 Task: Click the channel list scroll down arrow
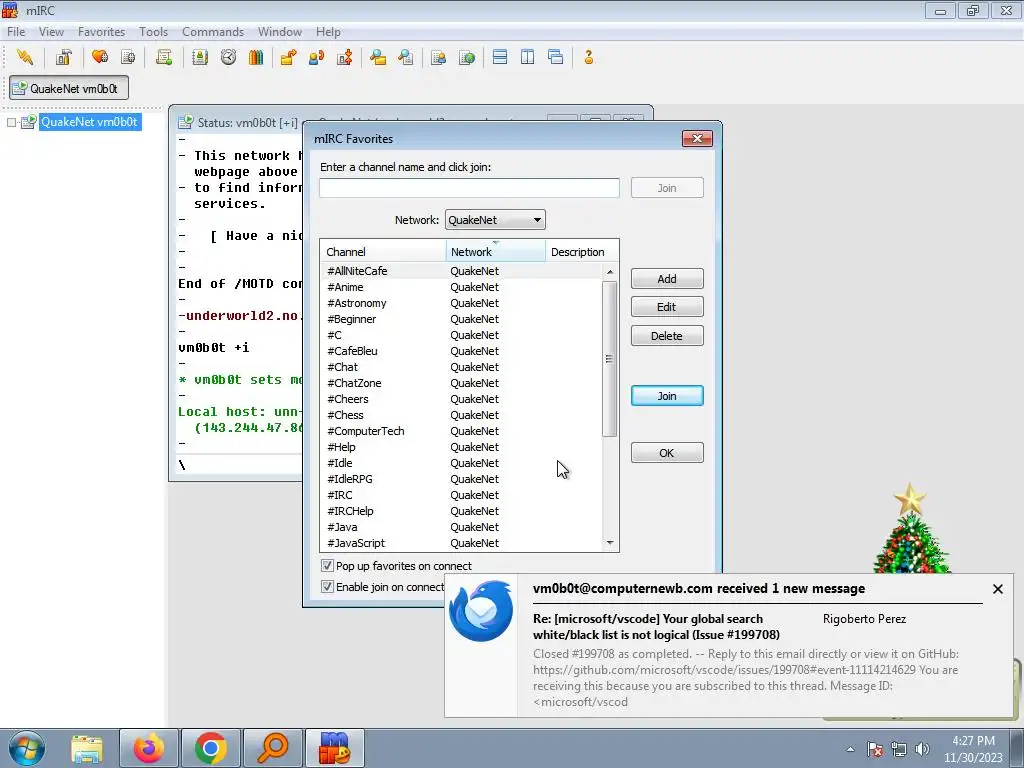610,543
